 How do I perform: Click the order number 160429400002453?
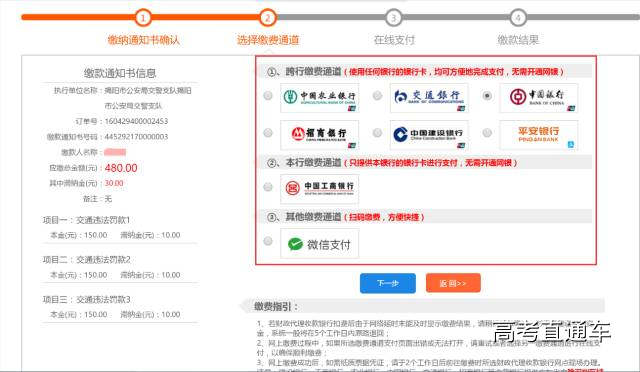[136, 121]
